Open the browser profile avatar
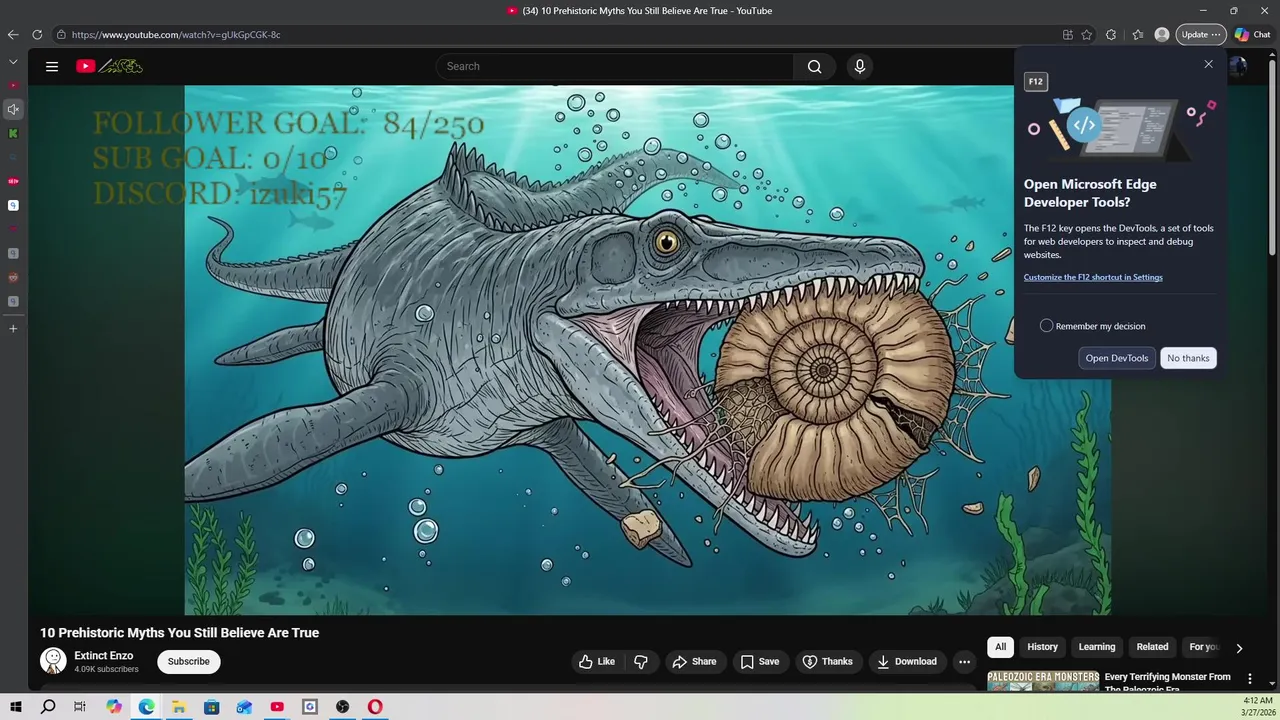This screenshot has height=720, width=1280. click(x=1162, y=35)
